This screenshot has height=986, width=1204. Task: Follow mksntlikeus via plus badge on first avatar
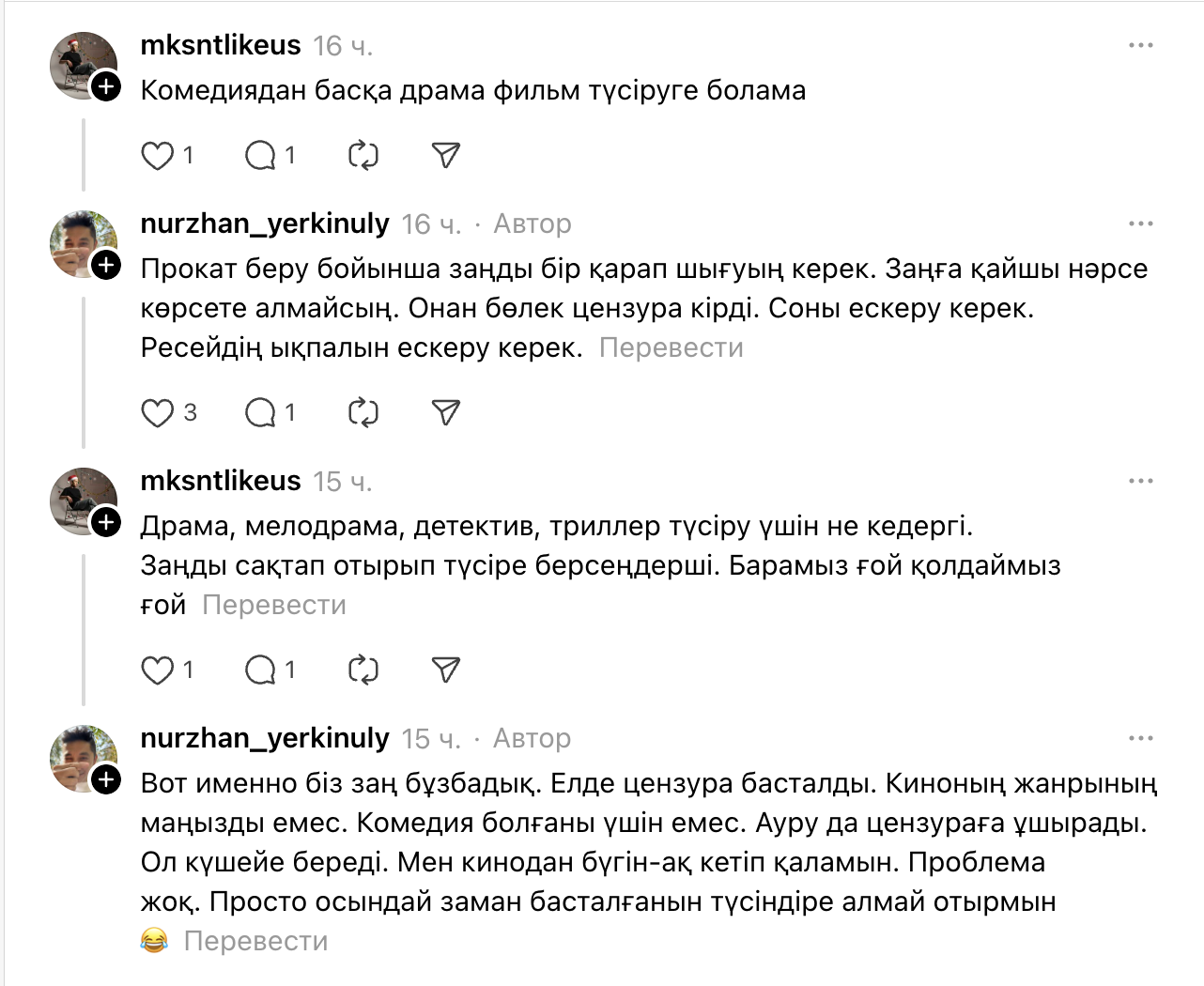(107, 87)
